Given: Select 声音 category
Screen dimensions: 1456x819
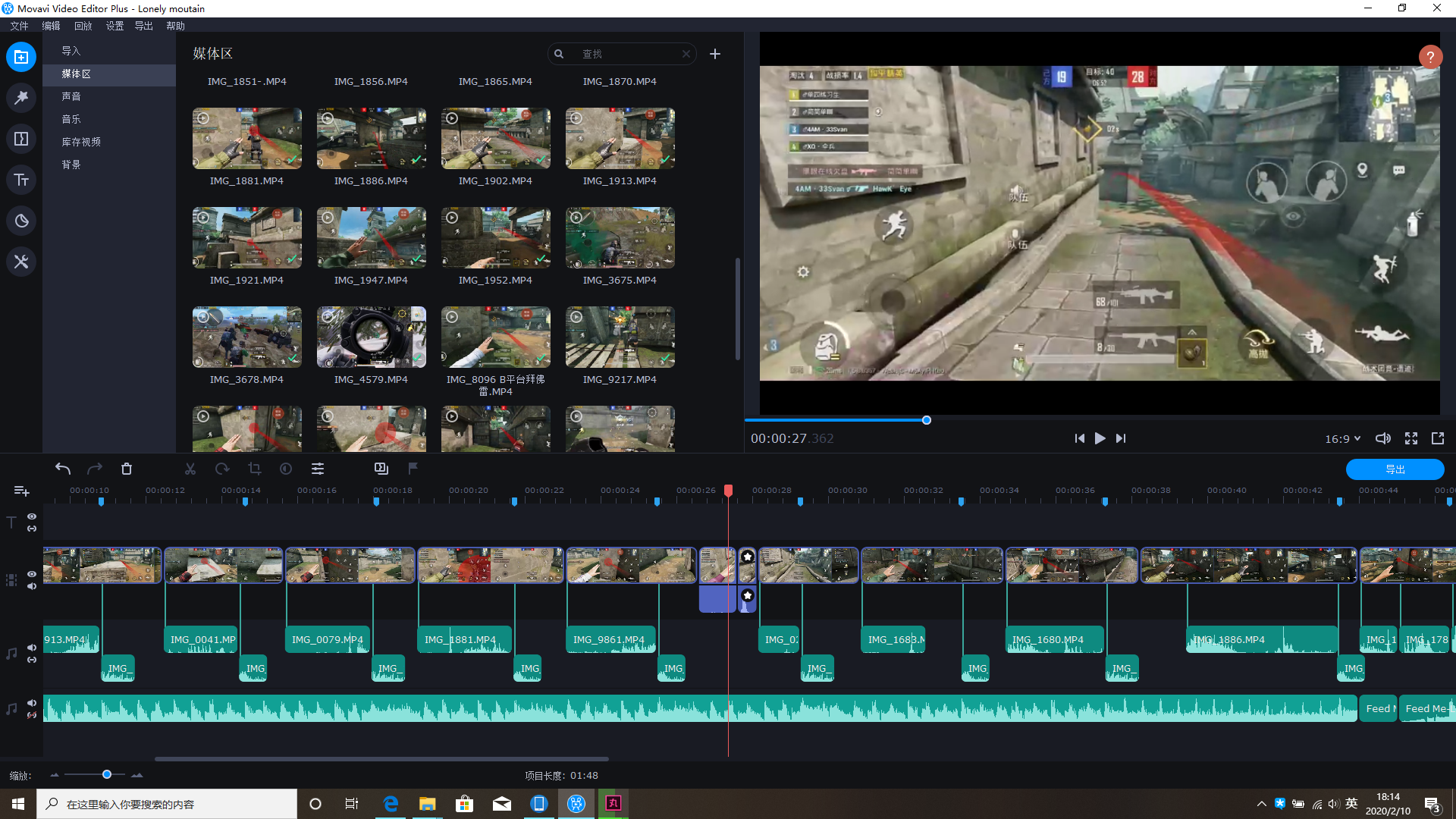Looking at the screenshot, I should [109, 96].
